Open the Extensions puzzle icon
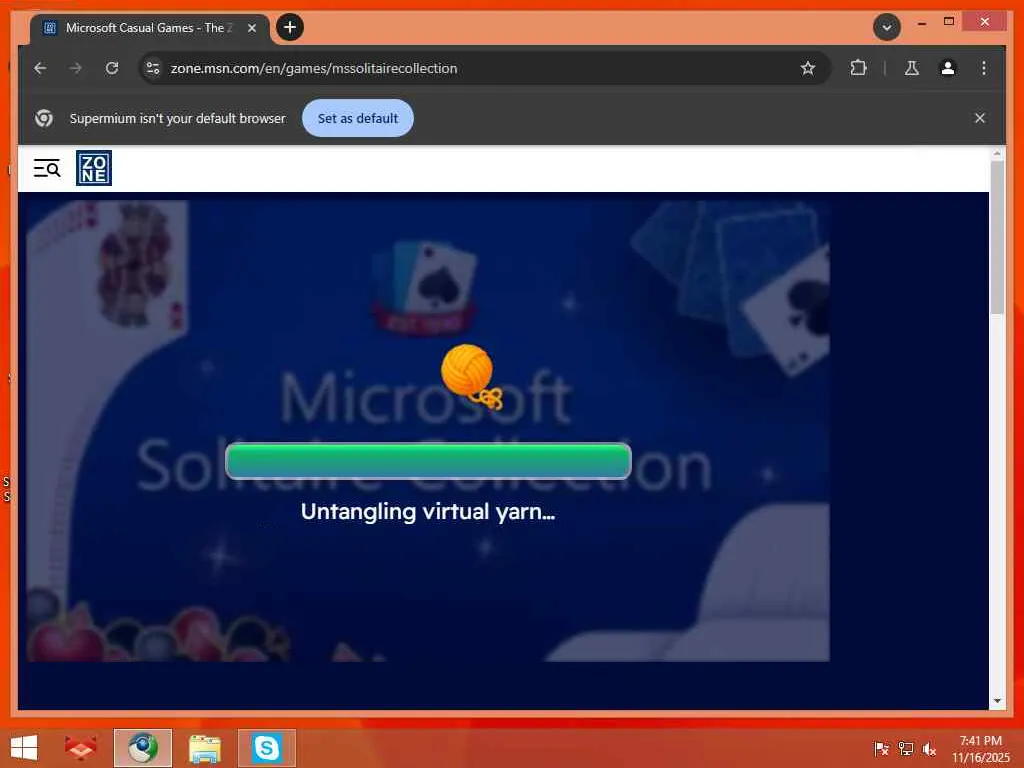The width and height of the screenshot is (1024, 768). pyautogui.click(x=858, y=68)
